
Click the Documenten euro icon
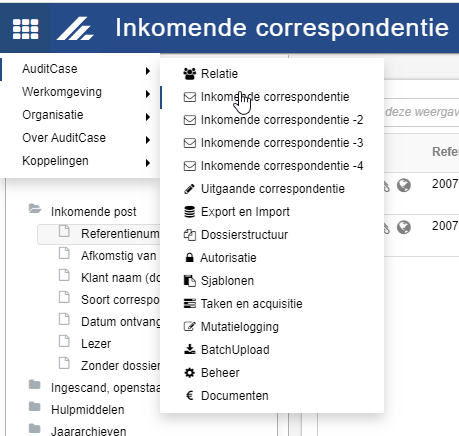[x=190, y=396]
